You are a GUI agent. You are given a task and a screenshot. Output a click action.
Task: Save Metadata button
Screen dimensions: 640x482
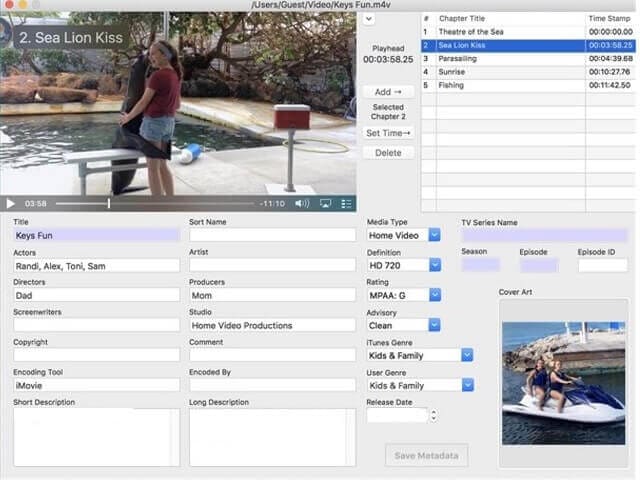point(427,455)
